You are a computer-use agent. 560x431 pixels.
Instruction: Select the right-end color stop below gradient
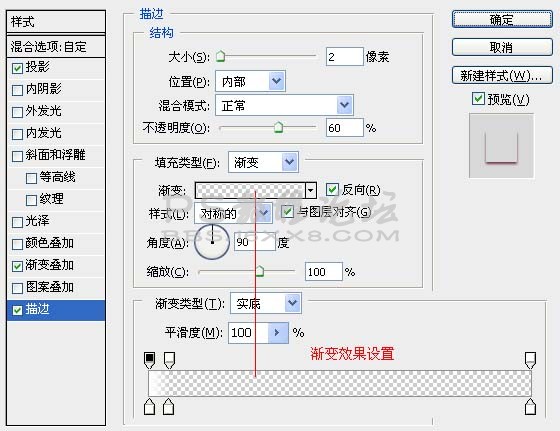point(530,407)
